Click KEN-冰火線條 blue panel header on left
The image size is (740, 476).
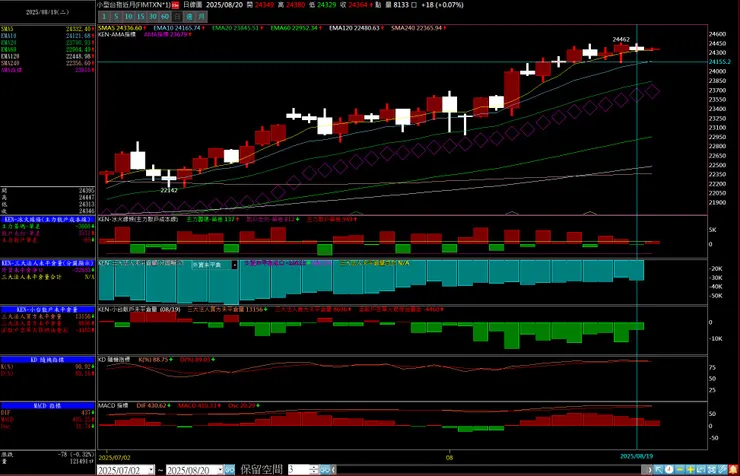pyautogui.click(x=47, y=219)
